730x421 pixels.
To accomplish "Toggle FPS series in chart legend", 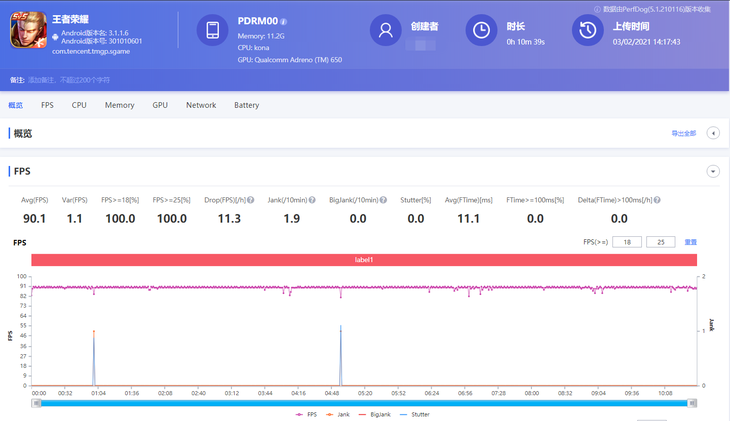I will click(x=306, y=414).
